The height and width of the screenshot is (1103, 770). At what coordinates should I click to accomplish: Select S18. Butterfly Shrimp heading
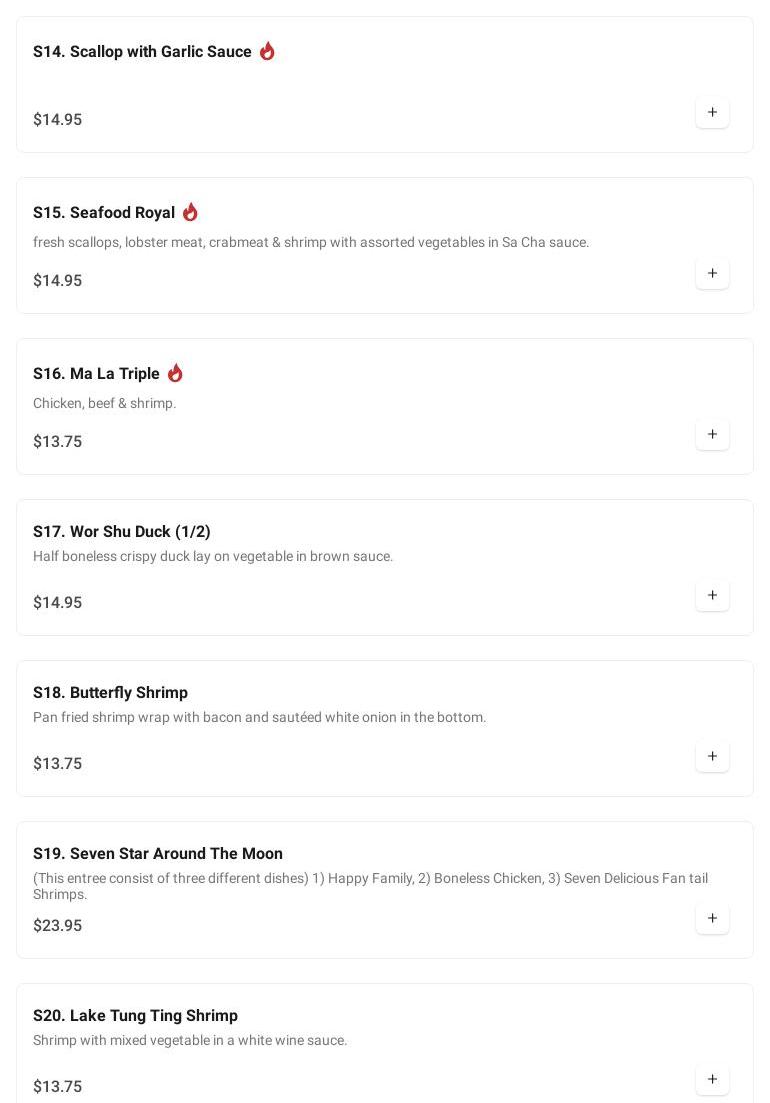(110, 693)
